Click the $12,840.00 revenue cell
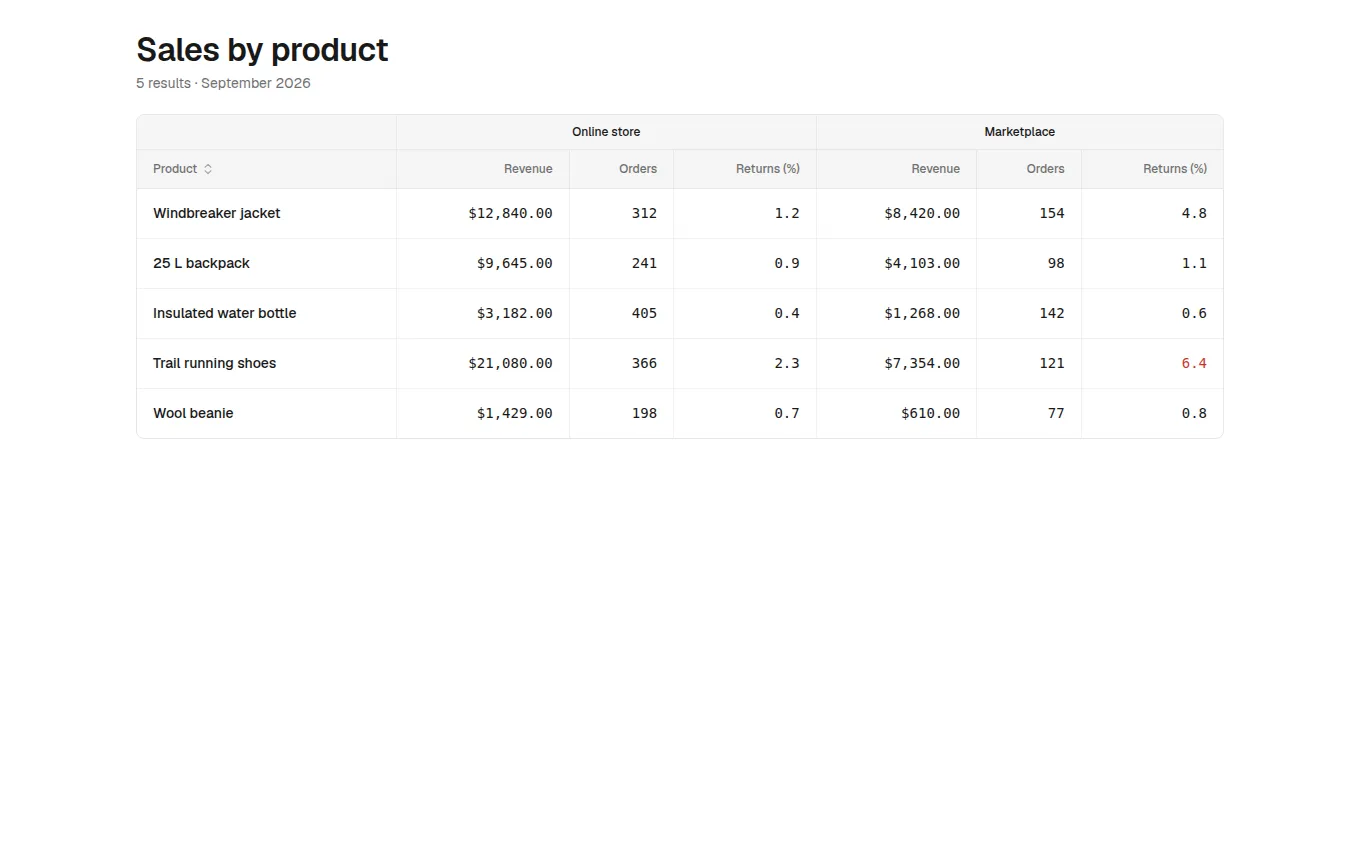This screenshot has height=850, width=1360. pos(483,213)
